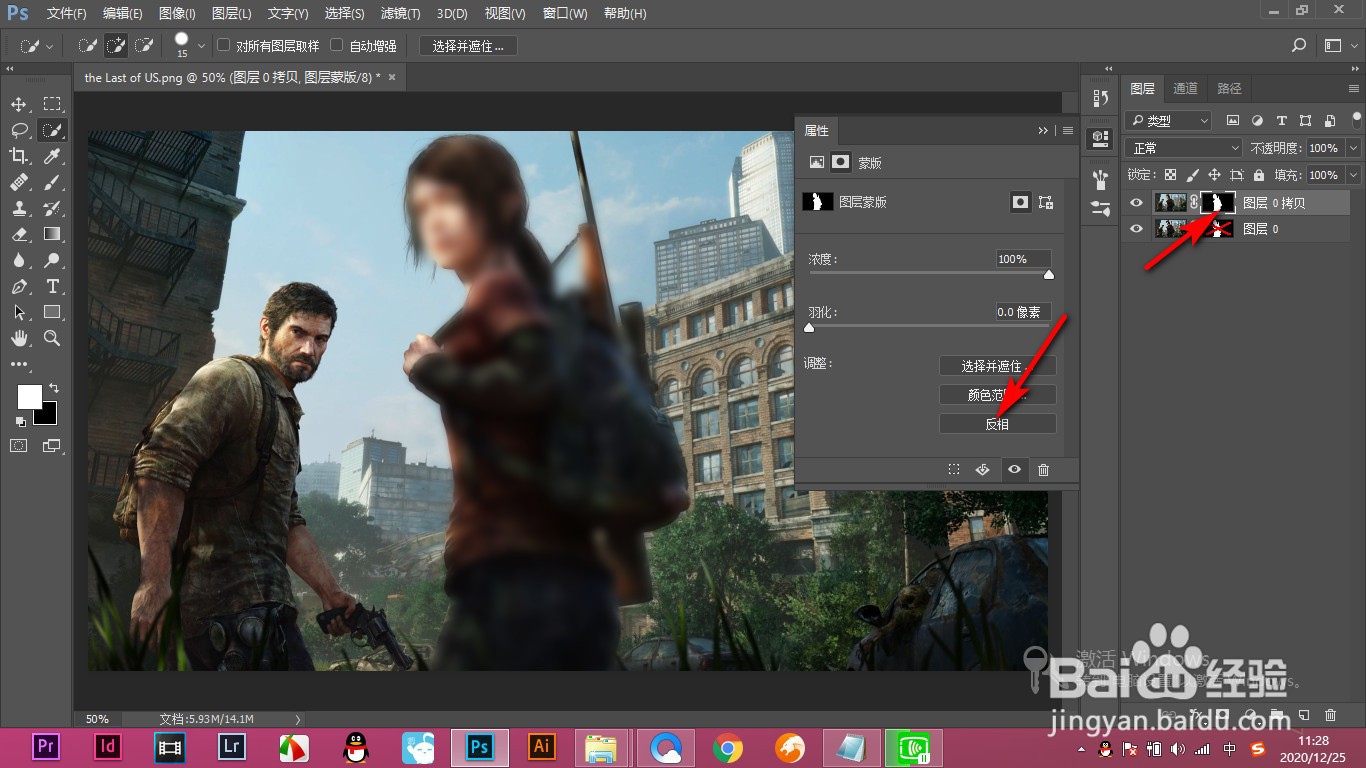Open the Edit Toolbar three-dots button
1366x768 pixels.
tap(19, 364)
